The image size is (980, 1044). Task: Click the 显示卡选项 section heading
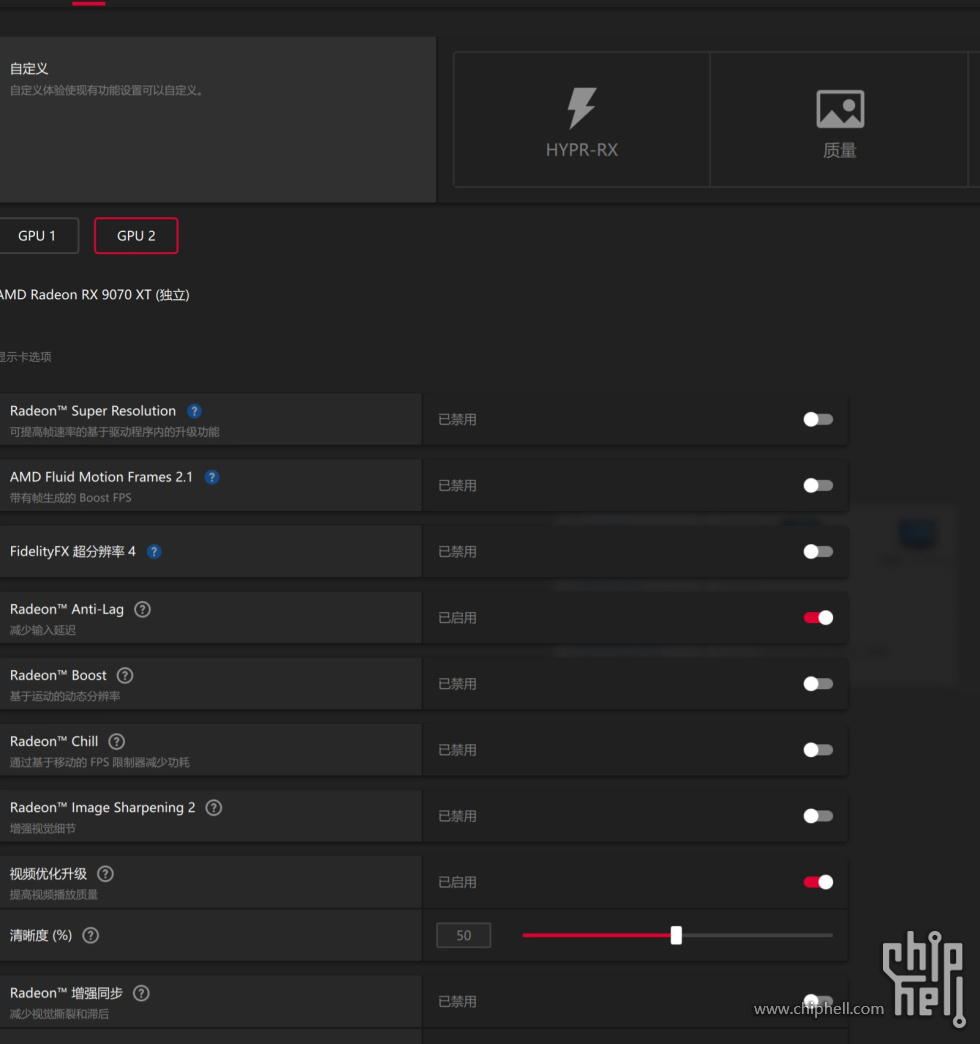tap(25, 357)
